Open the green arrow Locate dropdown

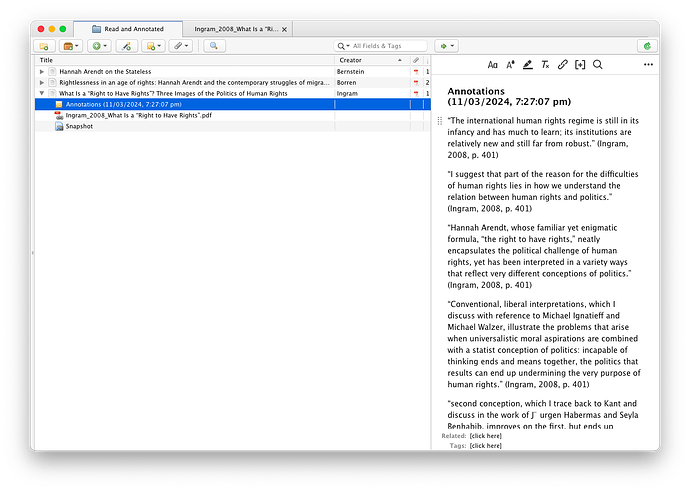(447, 46)
